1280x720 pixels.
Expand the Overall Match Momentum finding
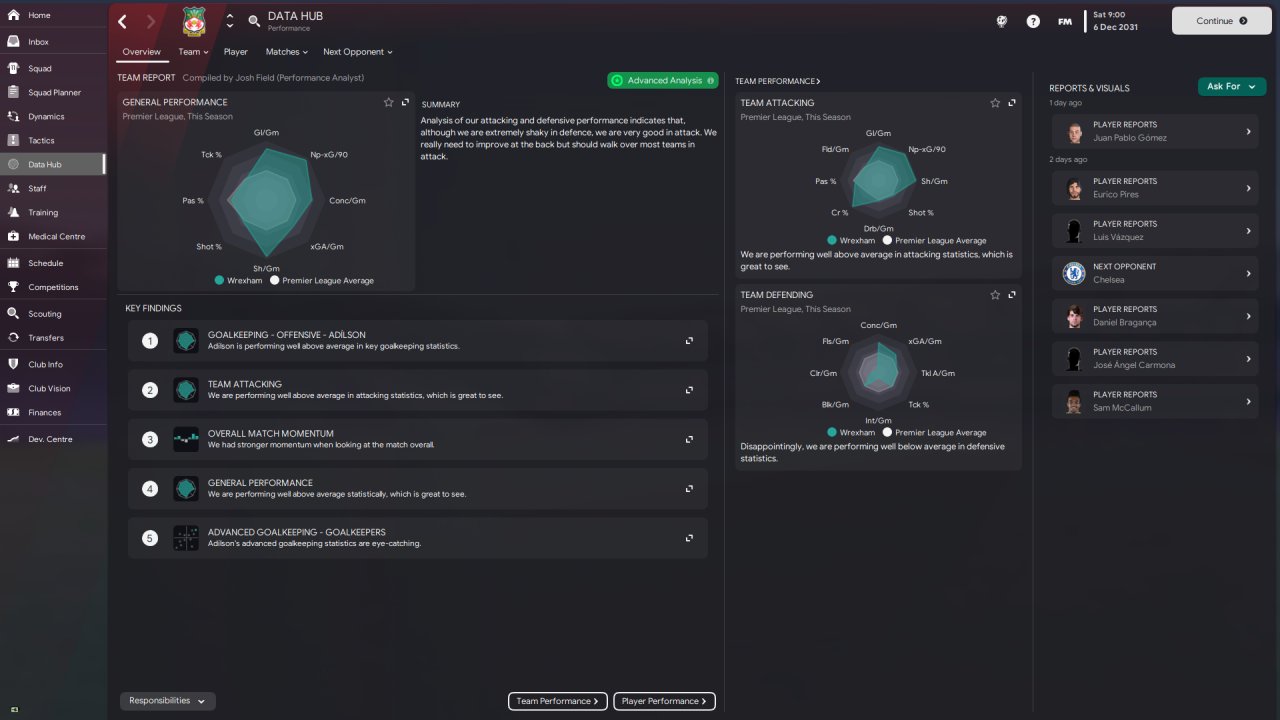point(689,439)
